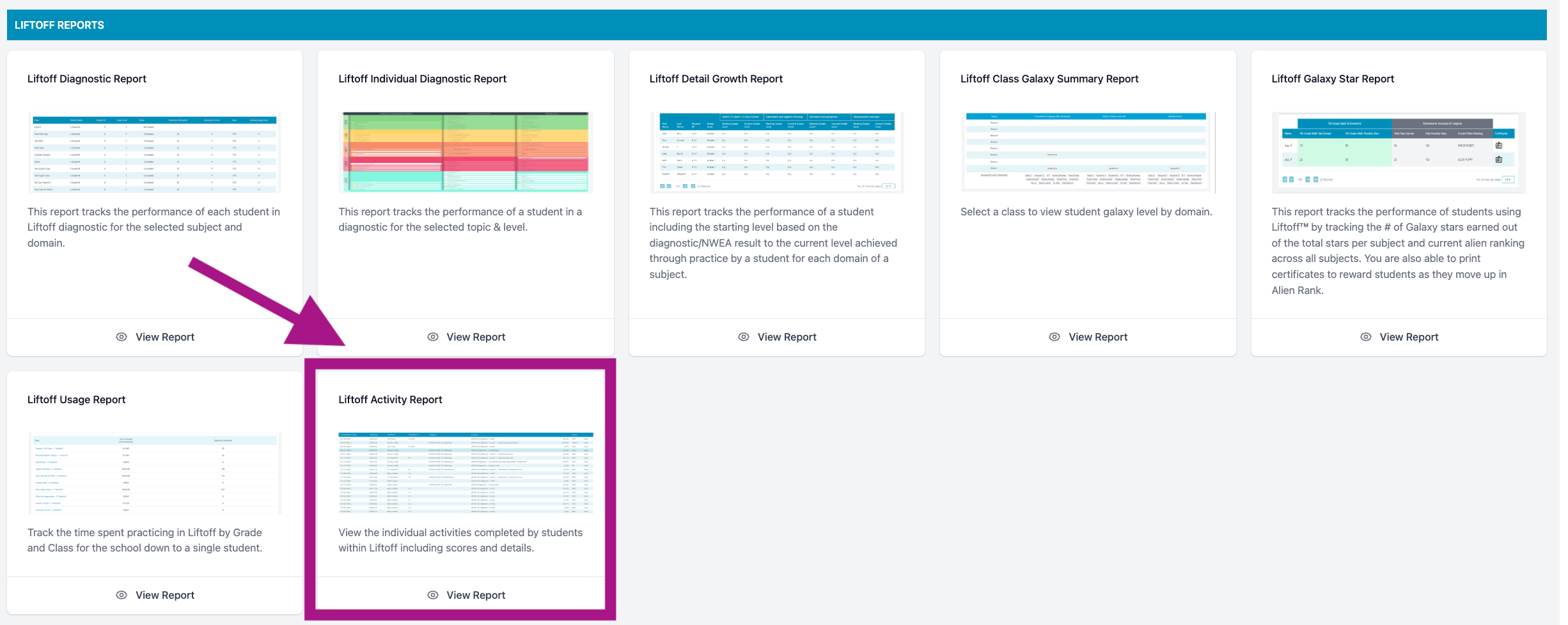The height and width of the screenshot is (625, 1568).
Task: Open View Report for Liftoff Diagnostic Report
Action: click(155, 337)
